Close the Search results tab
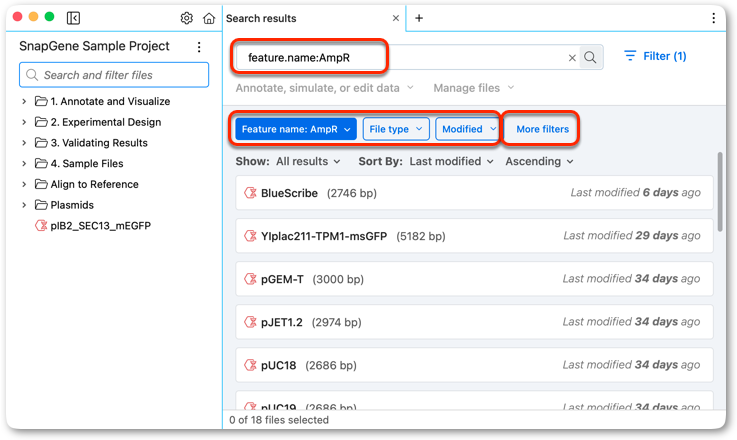Viewport: 737px width, 440px height. [x=396, y=18]
